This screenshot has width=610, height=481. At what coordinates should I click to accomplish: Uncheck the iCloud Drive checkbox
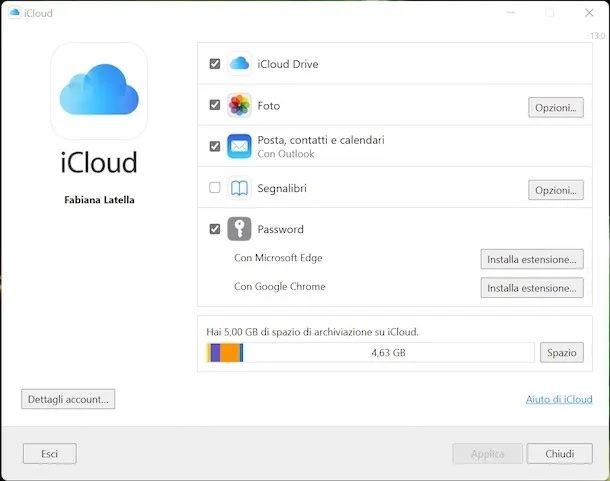pyautogui.click(x=215, y=63)
